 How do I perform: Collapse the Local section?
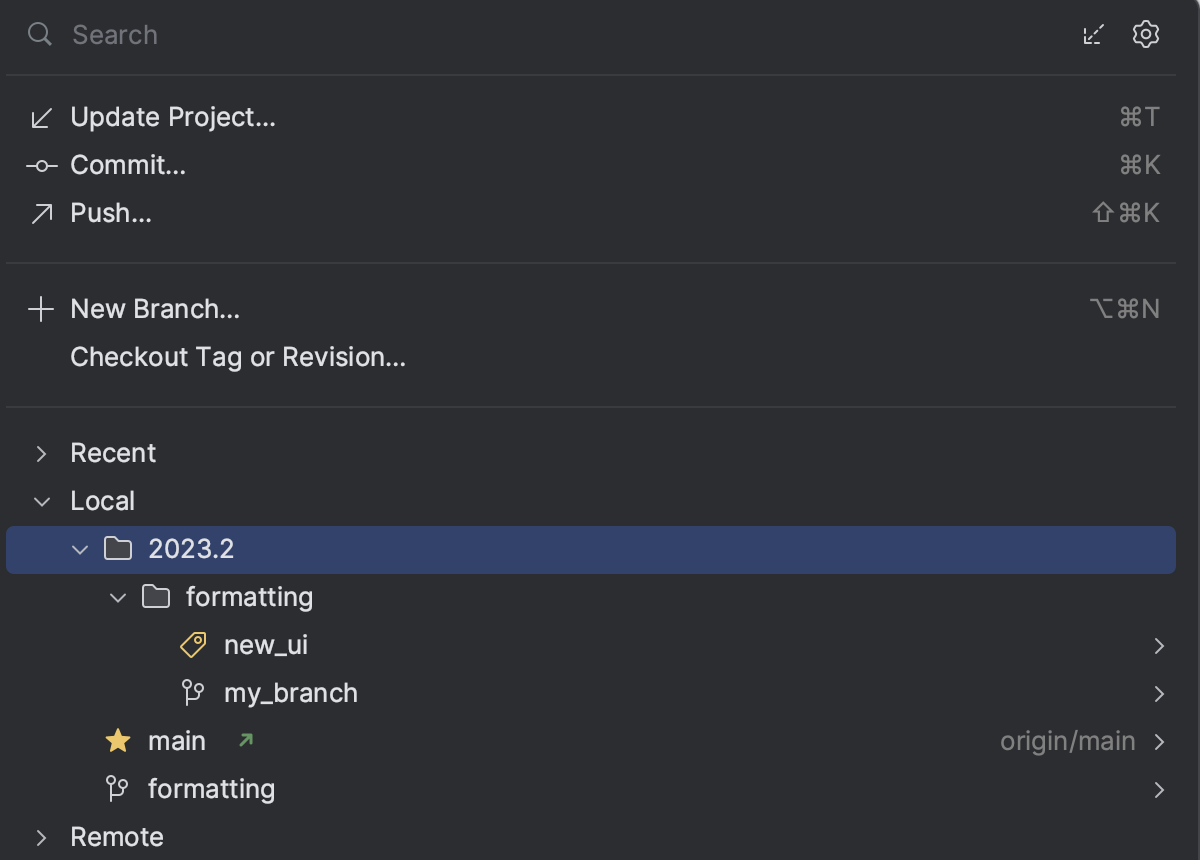click(40, 501)
